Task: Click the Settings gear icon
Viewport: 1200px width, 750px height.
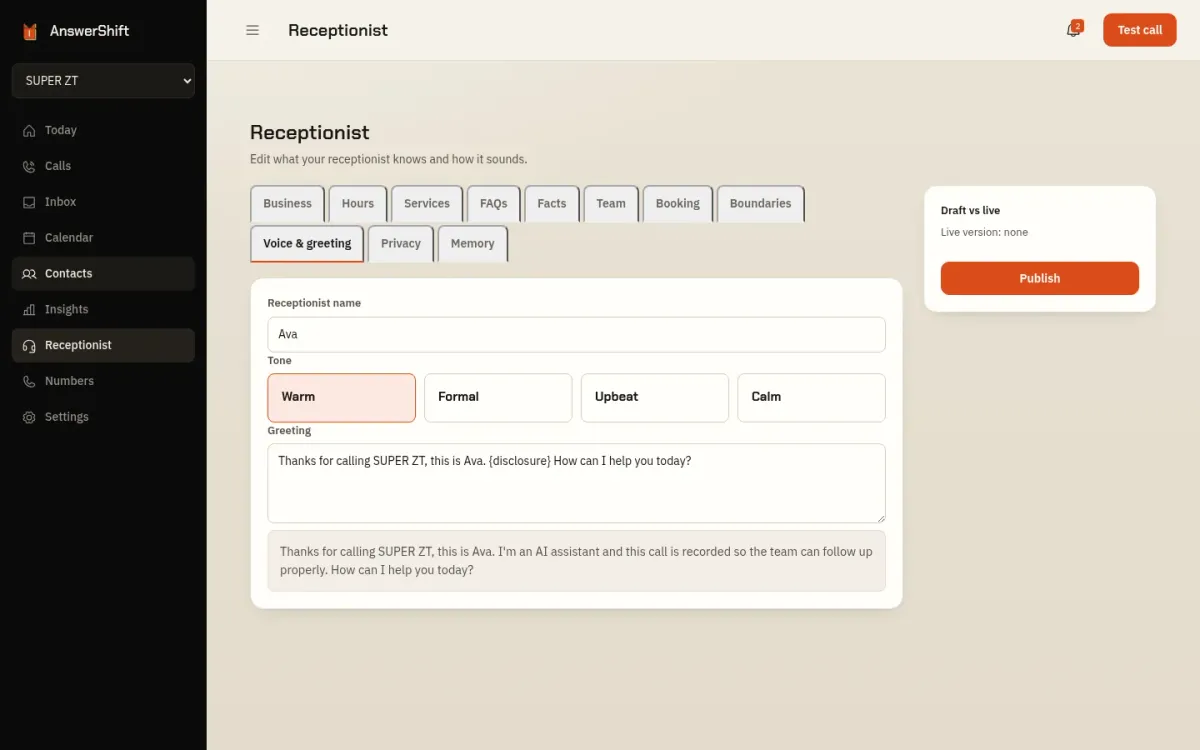Action: click(29, 417)
